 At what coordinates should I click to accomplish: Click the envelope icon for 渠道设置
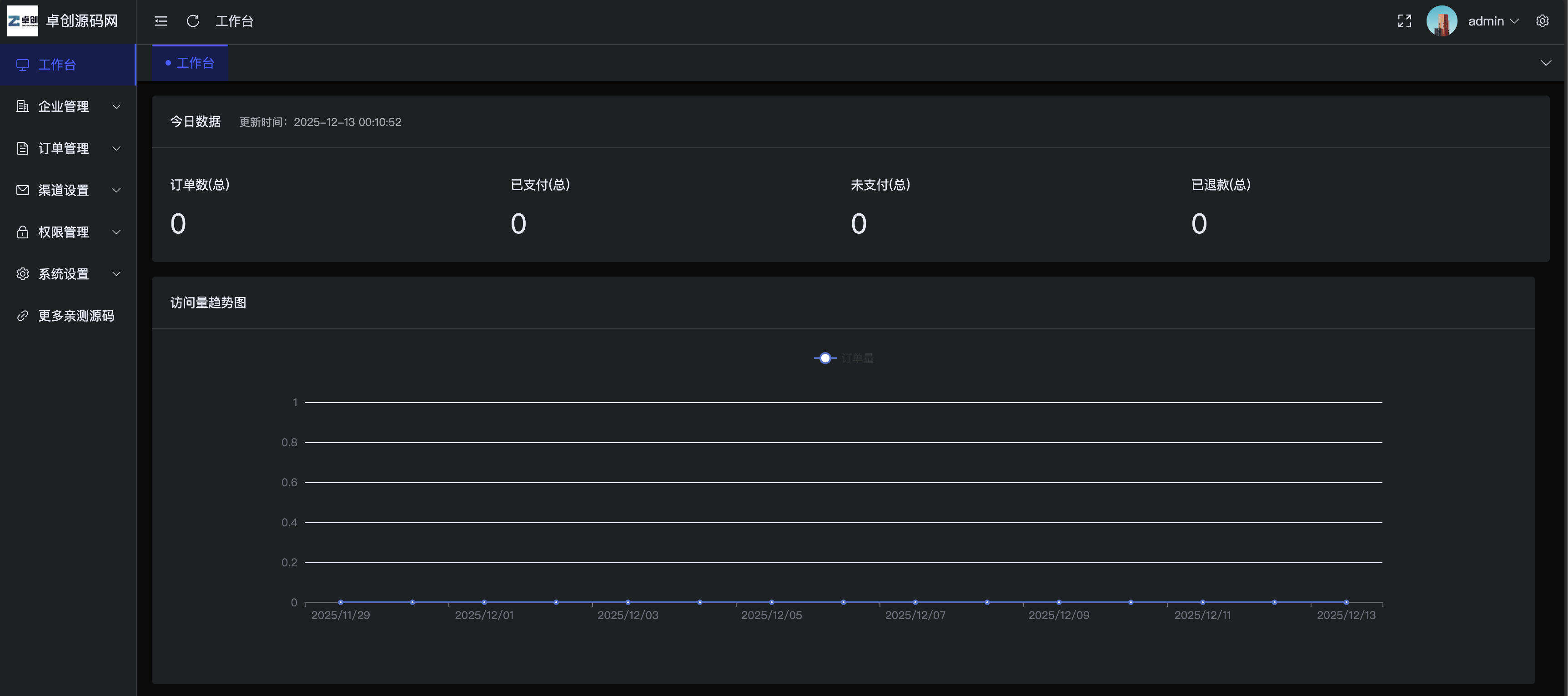(x=23, y=190)
